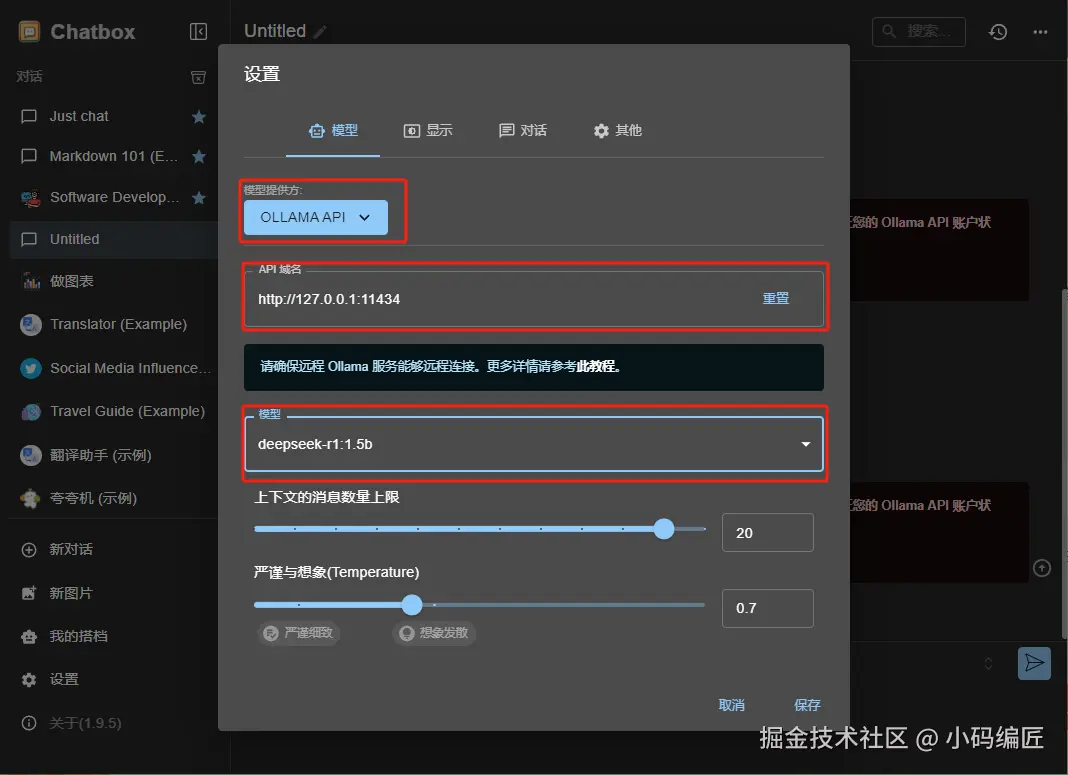The width and height of the screenshot is (1068, 775).
Task: Click the image icon beside 新图片
Action: click(x=29, y=593)
